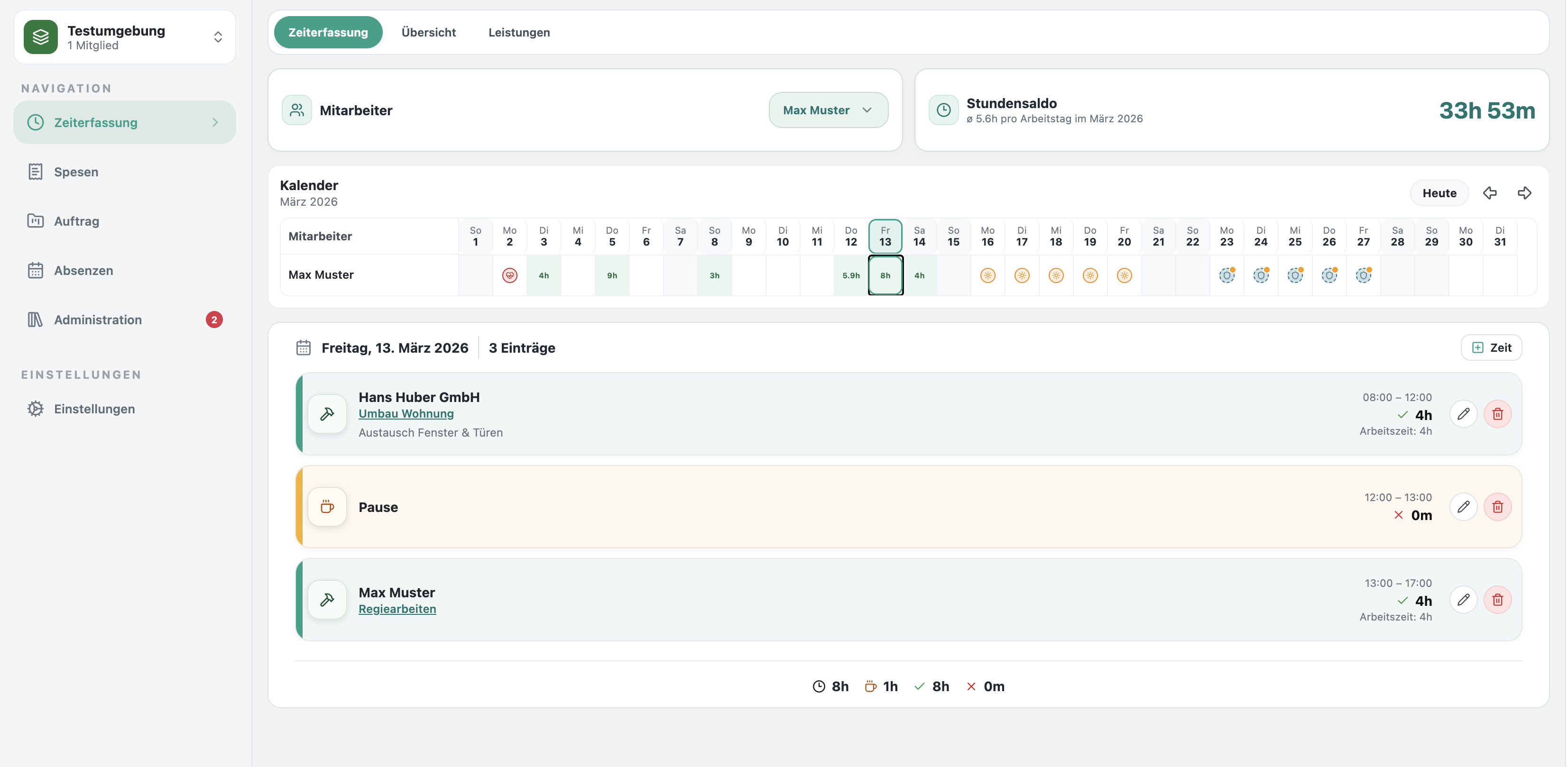The width and height of the screenshot is (1568, 767).
Task: Open the shield absence icon on March 27
Action: (x=1364, y=275)
